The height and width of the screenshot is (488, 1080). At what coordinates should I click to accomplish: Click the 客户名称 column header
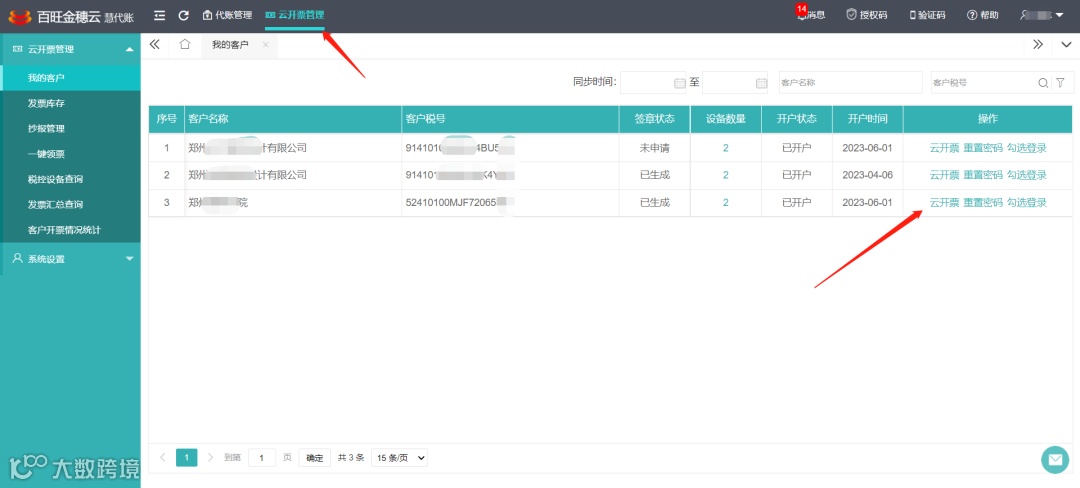[293, 119]
